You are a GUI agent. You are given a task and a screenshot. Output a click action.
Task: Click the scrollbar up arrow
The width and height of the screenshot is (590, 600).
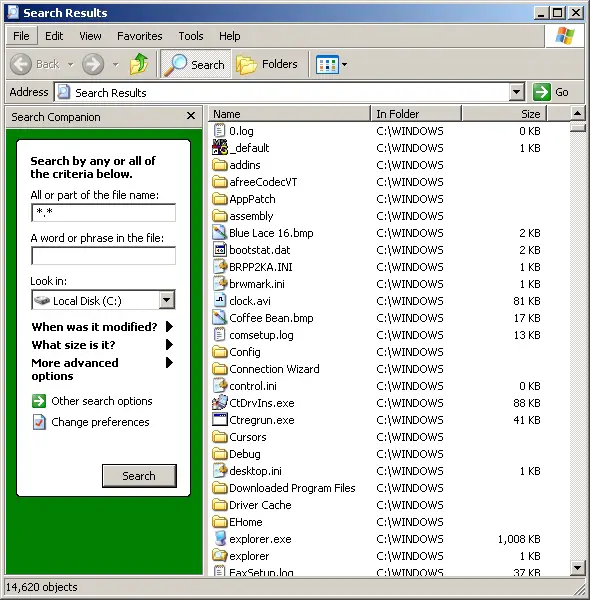point(577,113)
